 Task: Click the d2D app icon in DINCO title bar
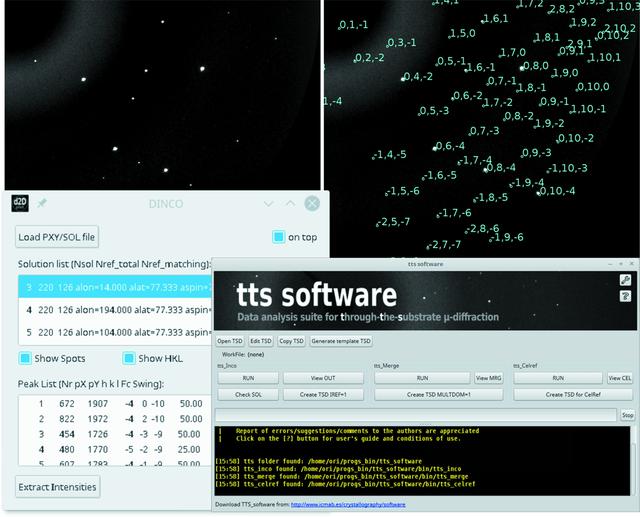(x=20, y=203)
